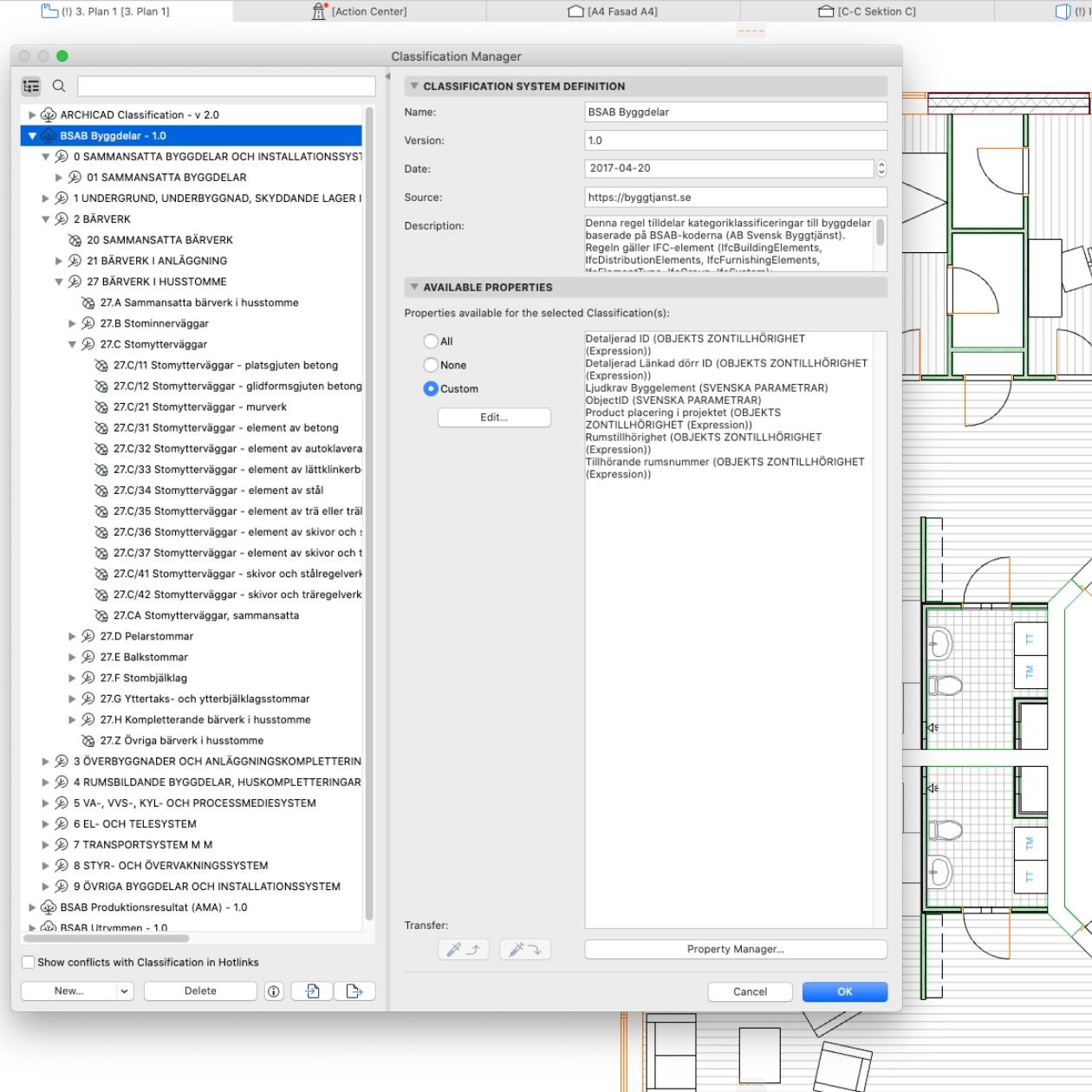This screenshot has width=1092, height=1092.
Task: Switch to A4 Fasad A4 tab
Action: click(613, 11)
